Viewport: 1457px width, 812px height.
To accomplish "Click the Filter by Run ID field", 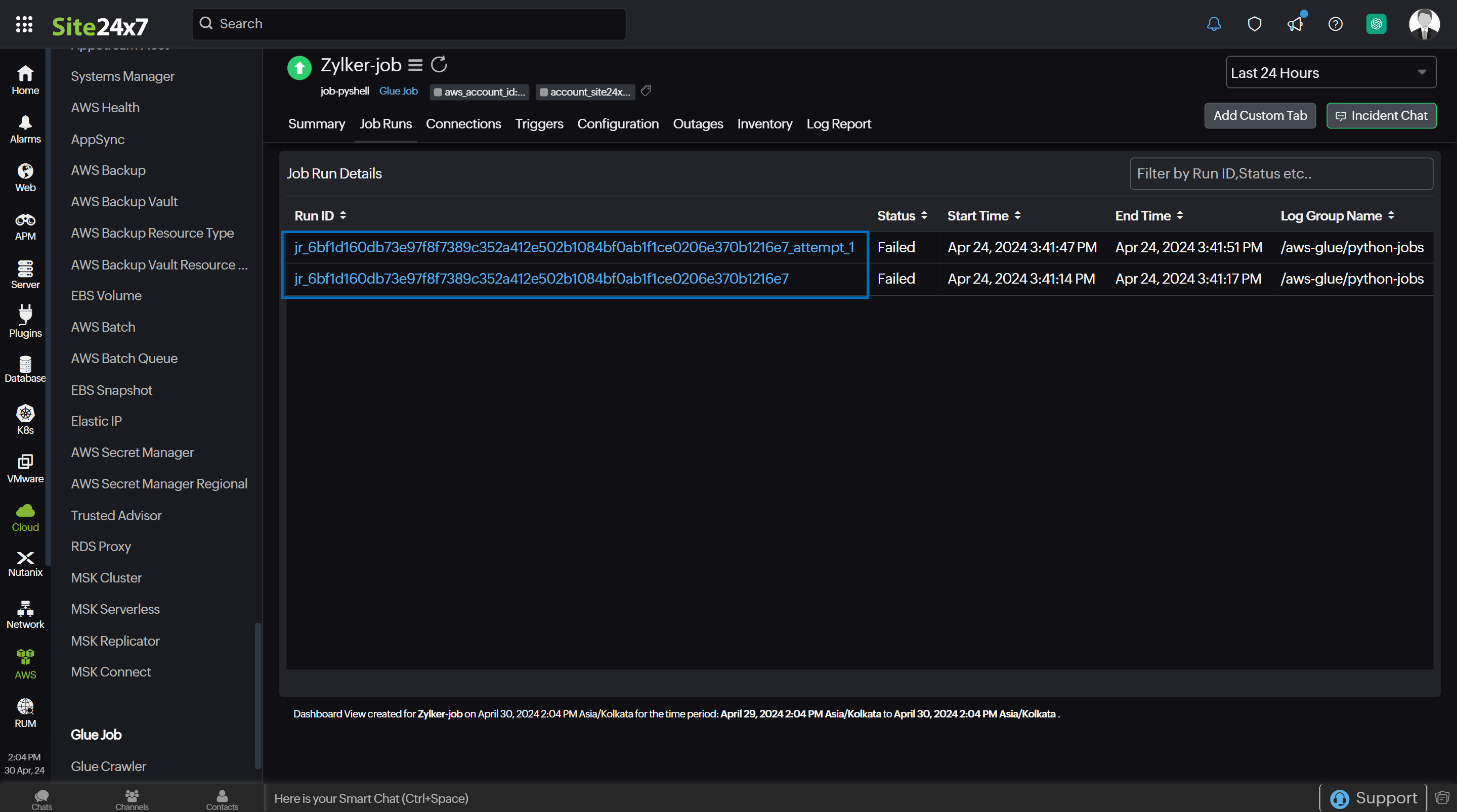I will [1280, 173].
